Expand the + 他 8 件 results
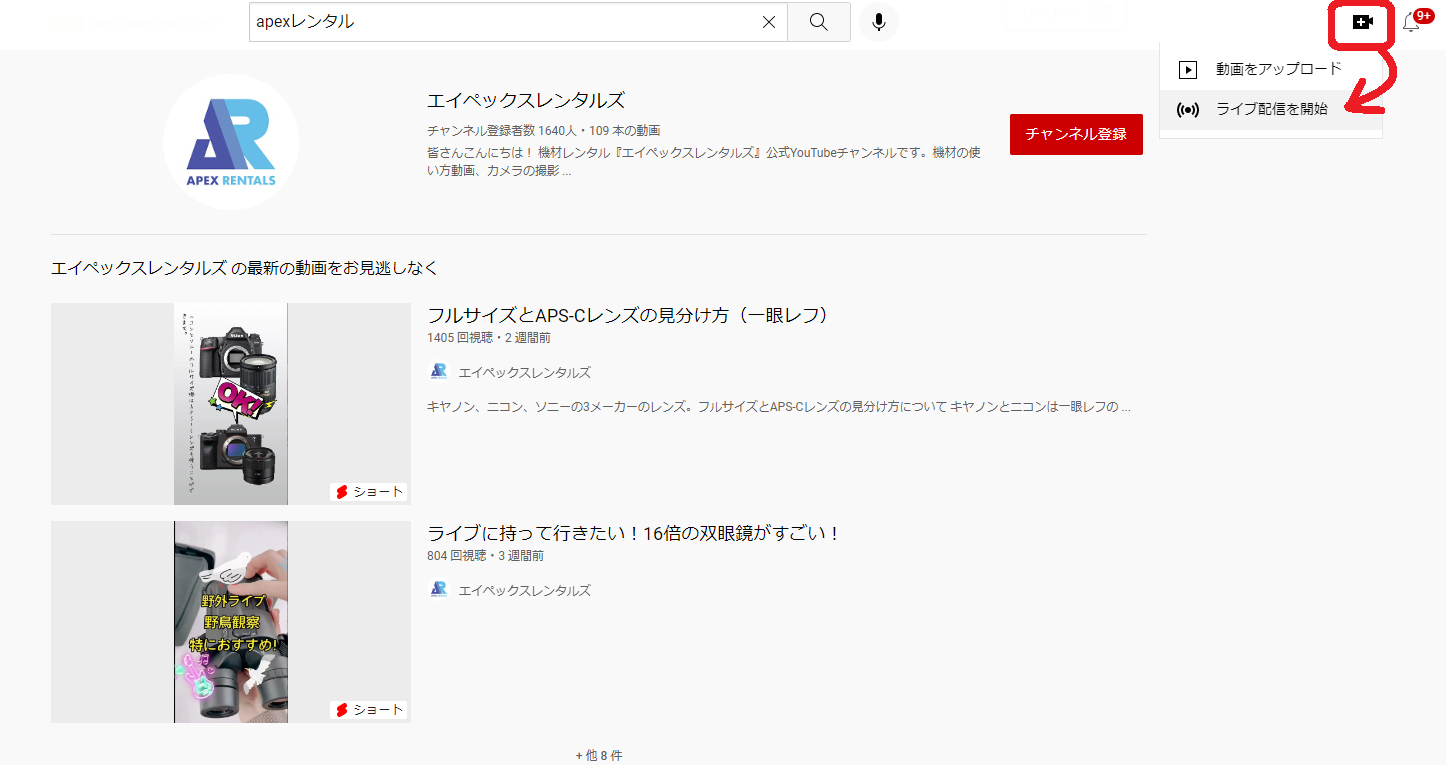The width and height of the screenshot is (1446, 765). pyautogui.click(x=599, y=755)
